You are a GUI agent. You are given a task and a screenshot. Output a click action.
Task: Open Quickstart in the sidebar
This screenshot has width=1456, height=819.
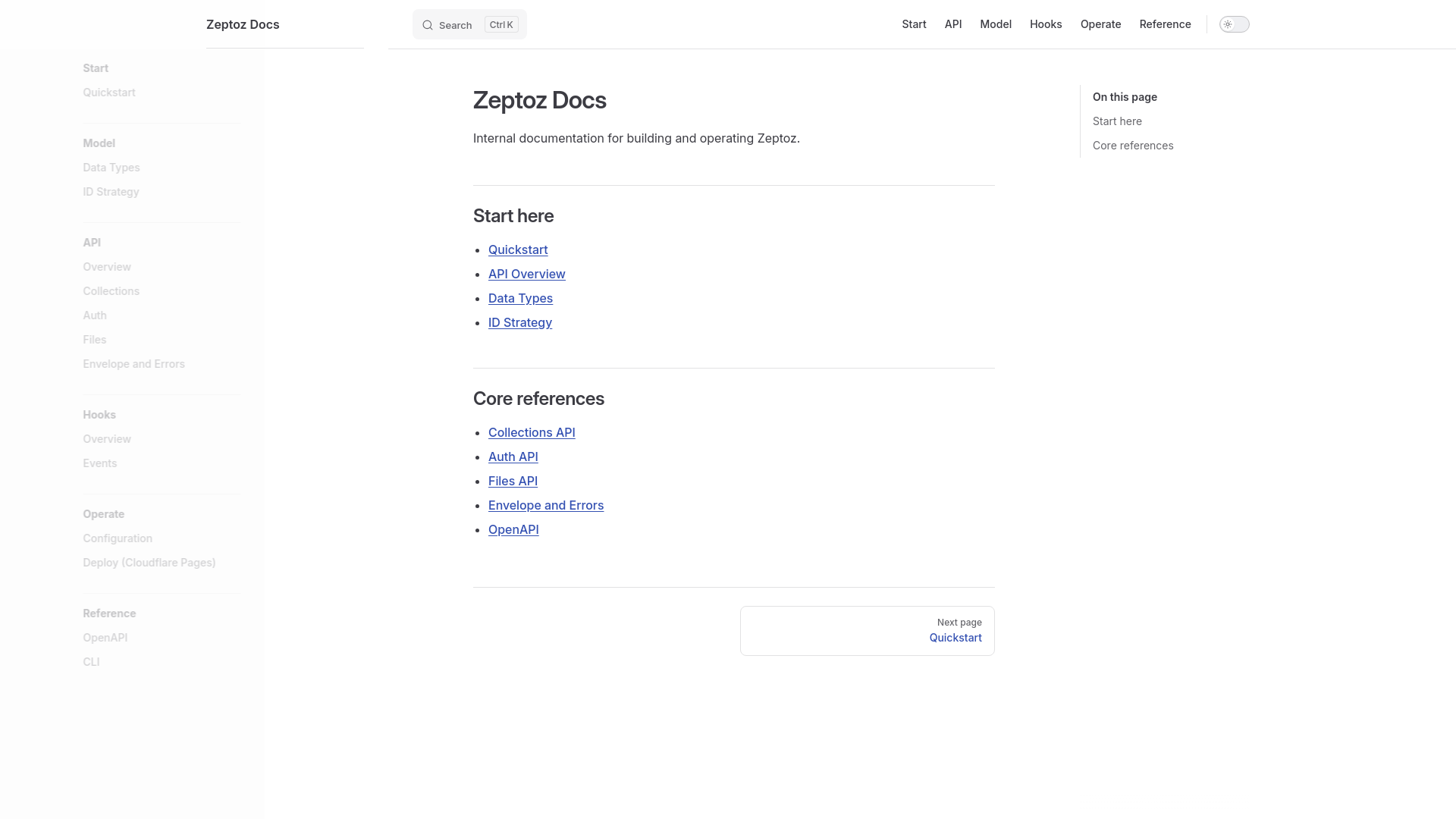pos(109,93)
